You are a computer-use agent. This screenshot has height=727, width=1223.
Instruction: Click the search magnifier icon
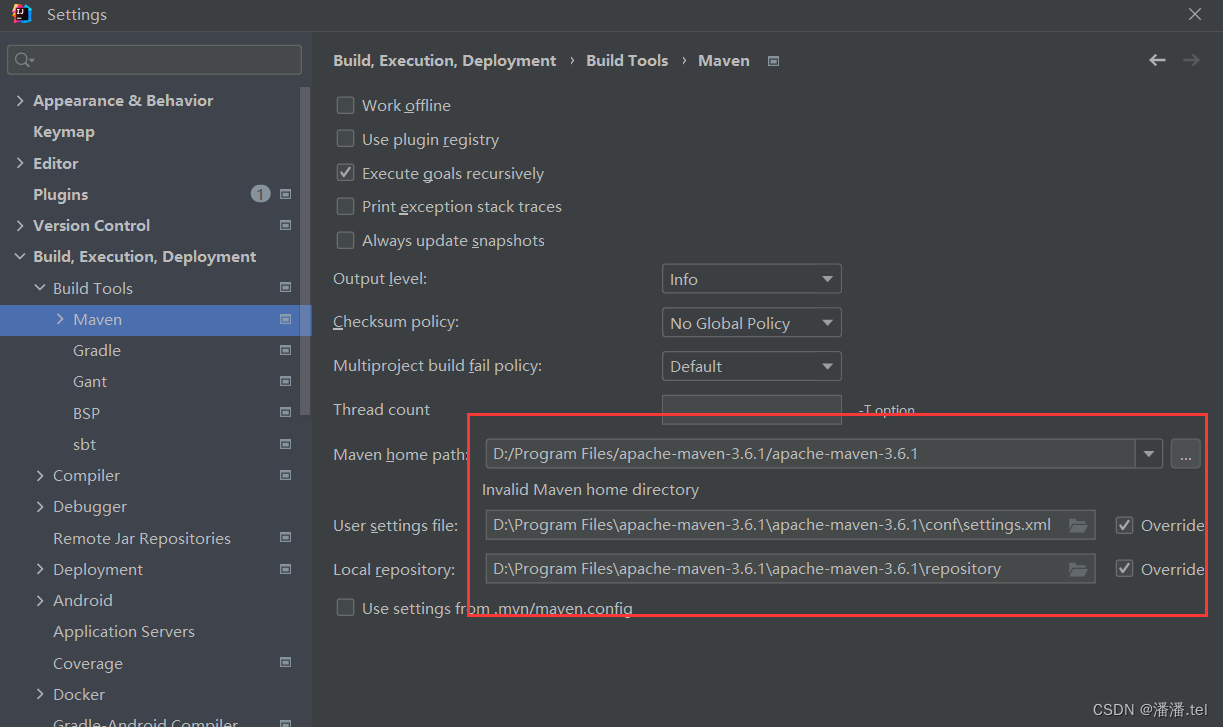[22, 61]
